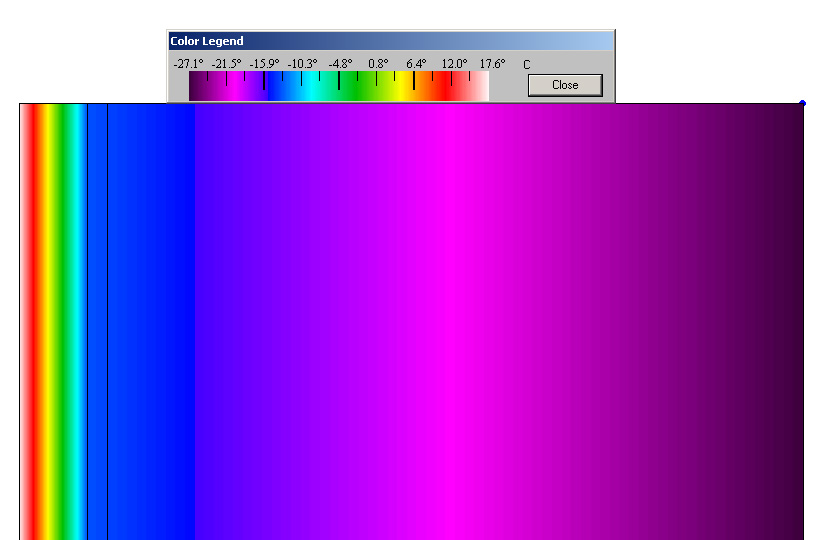Select the 12.0° label in legend

[454, 64]
